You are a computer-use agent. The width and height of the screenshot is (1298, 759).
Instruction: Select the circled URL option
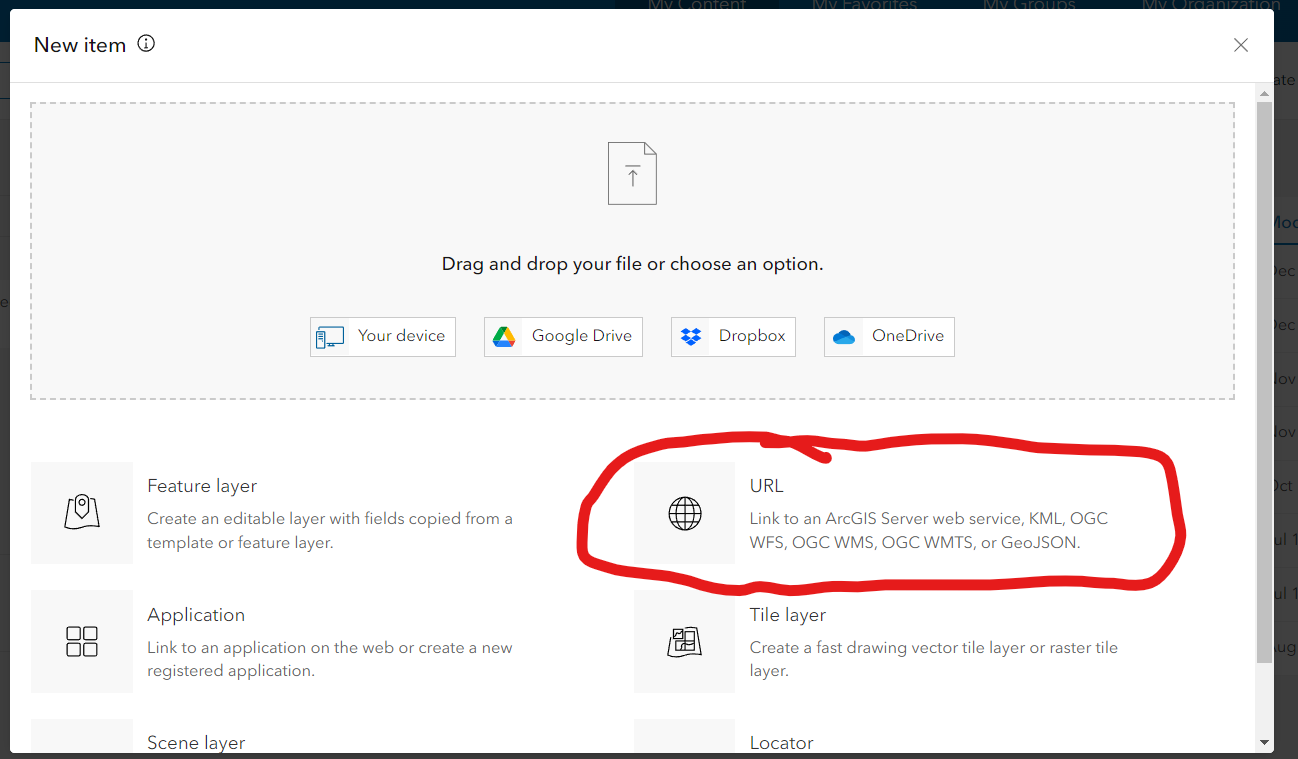click(880, 513)
